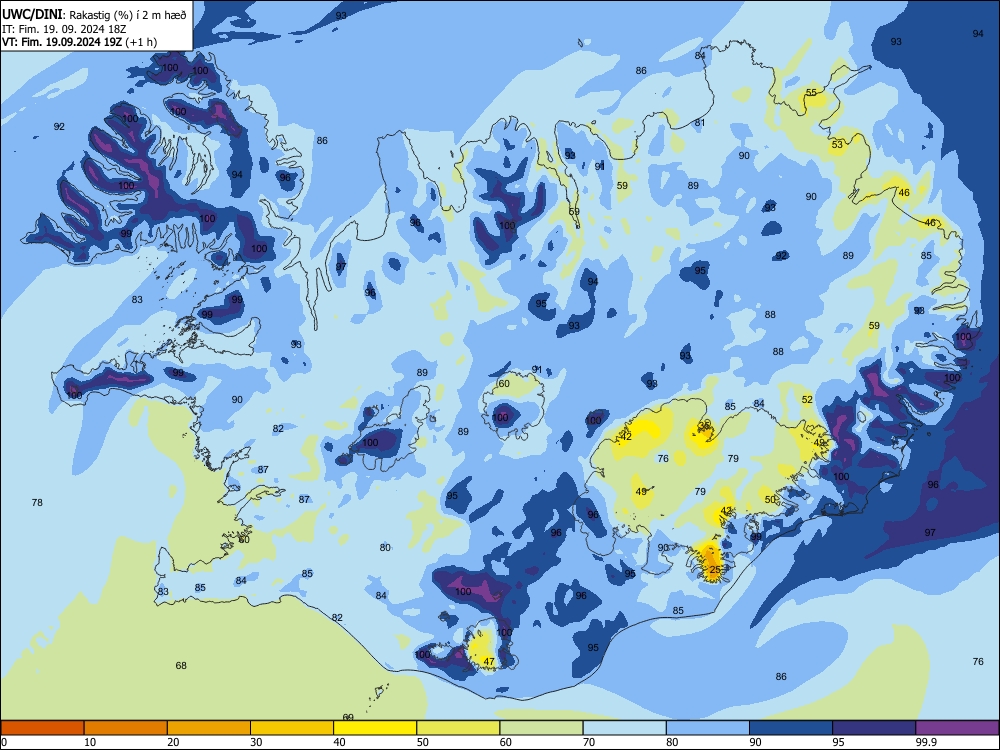Click the indigo 95–99.9 legend swatch

pyautogui.click(x=874, y=728)
